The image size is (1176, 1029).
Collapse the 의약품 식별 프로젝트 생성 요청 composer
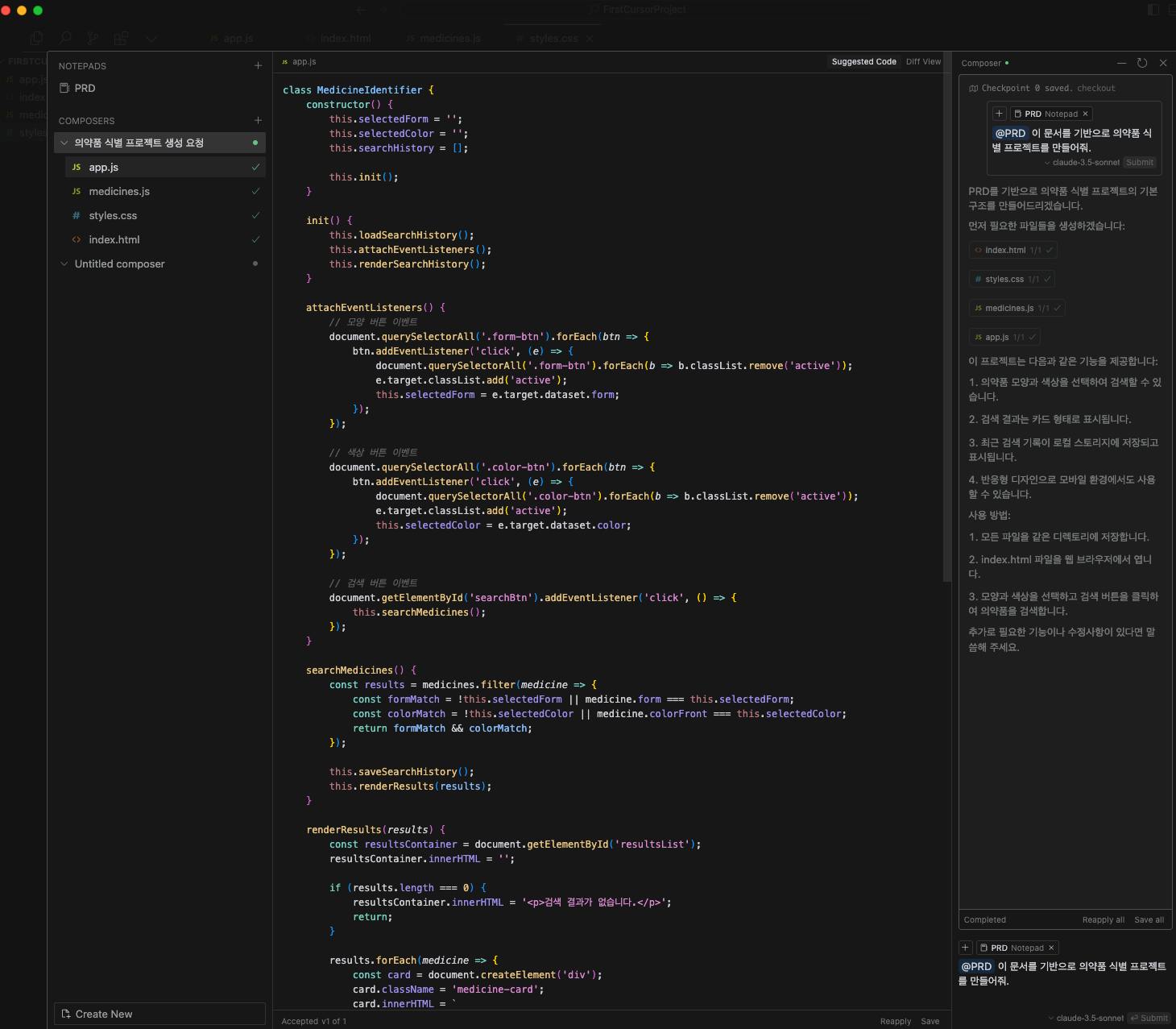pos(64,143)
